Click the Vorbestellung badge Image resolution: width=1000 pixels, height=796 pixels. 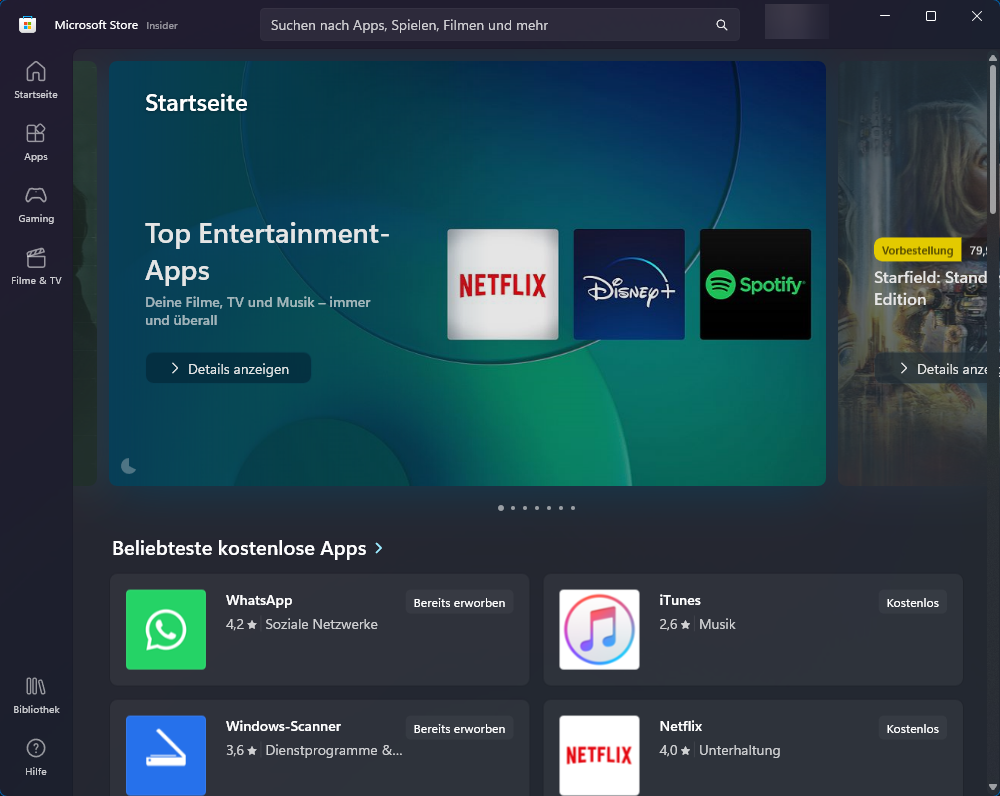917,250
